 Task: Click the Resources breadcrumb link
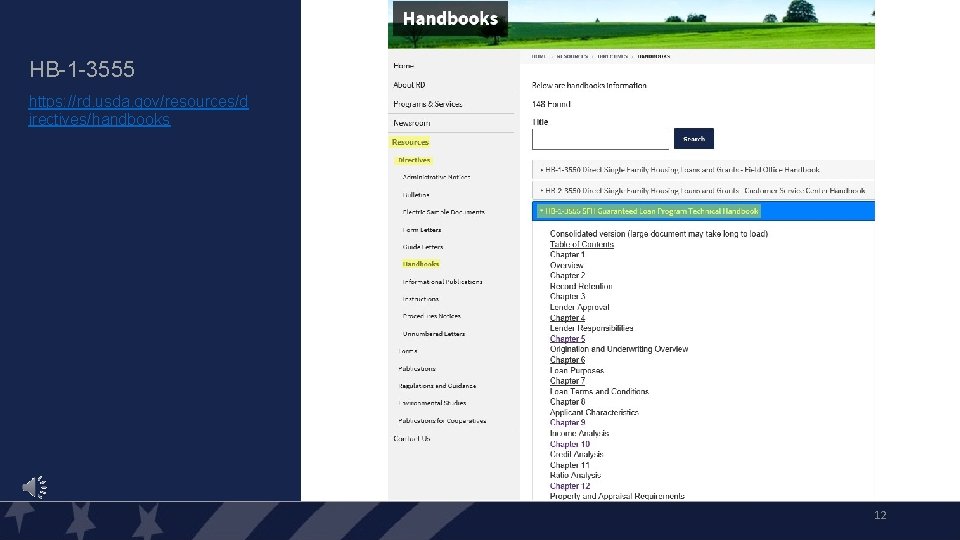tap(572, 56)
